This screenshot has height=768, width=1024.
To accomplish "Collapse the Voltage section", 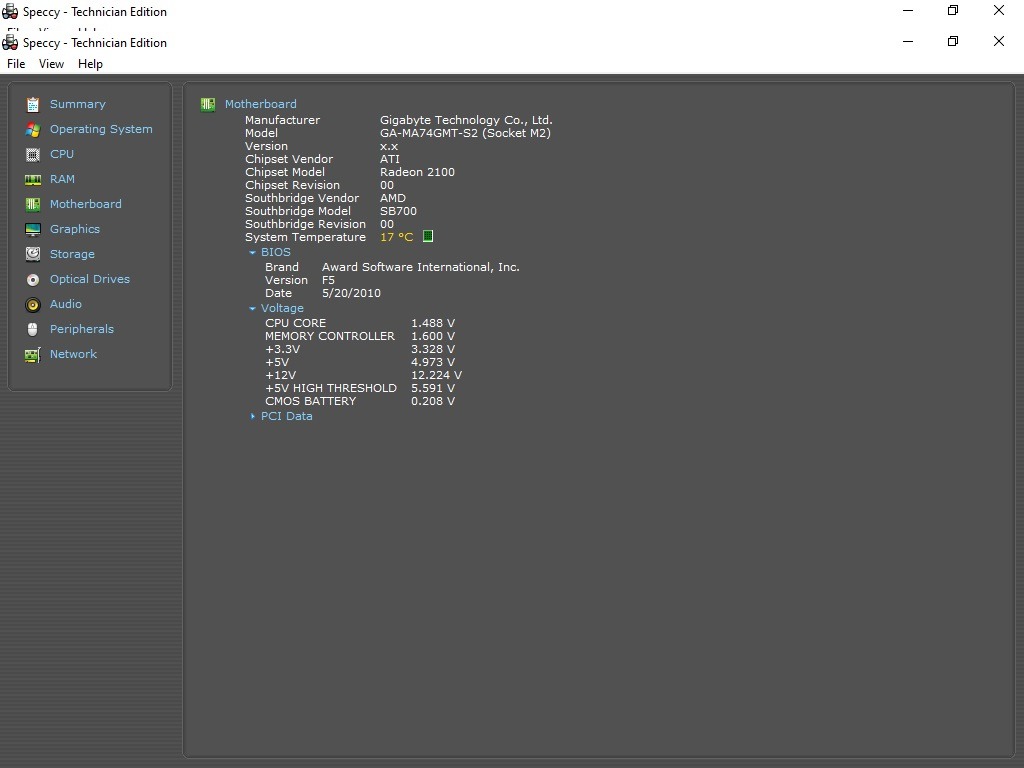I will [x=253, y=309].
